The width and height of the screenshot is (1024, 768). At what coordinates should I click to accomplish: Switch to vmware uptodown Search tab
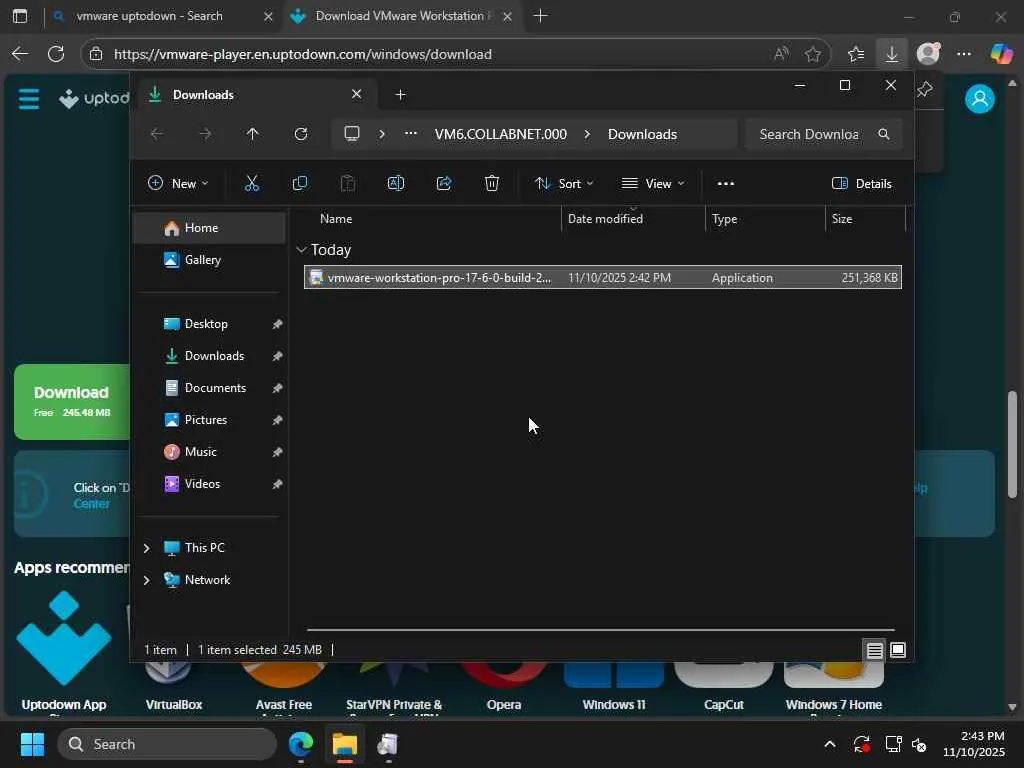pyautogui.click(x=151, y=16)
